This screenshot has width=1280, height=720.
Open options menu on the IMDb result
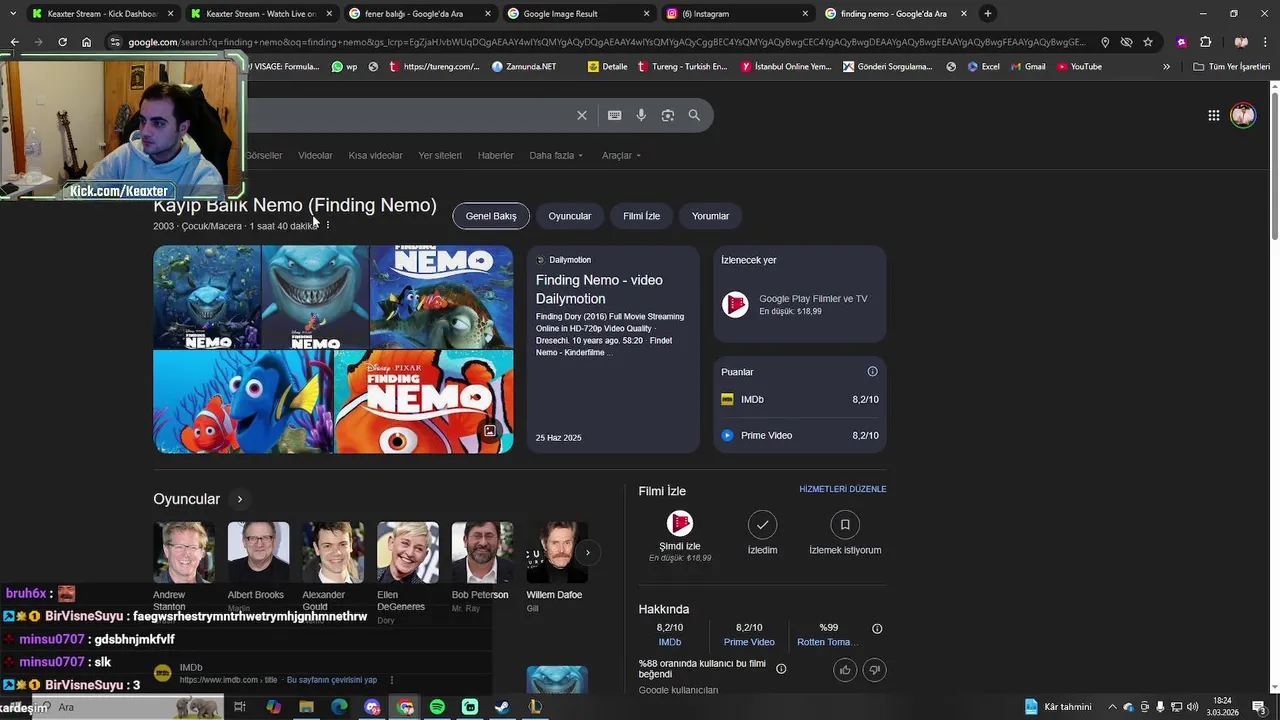(x=392, y=680)
